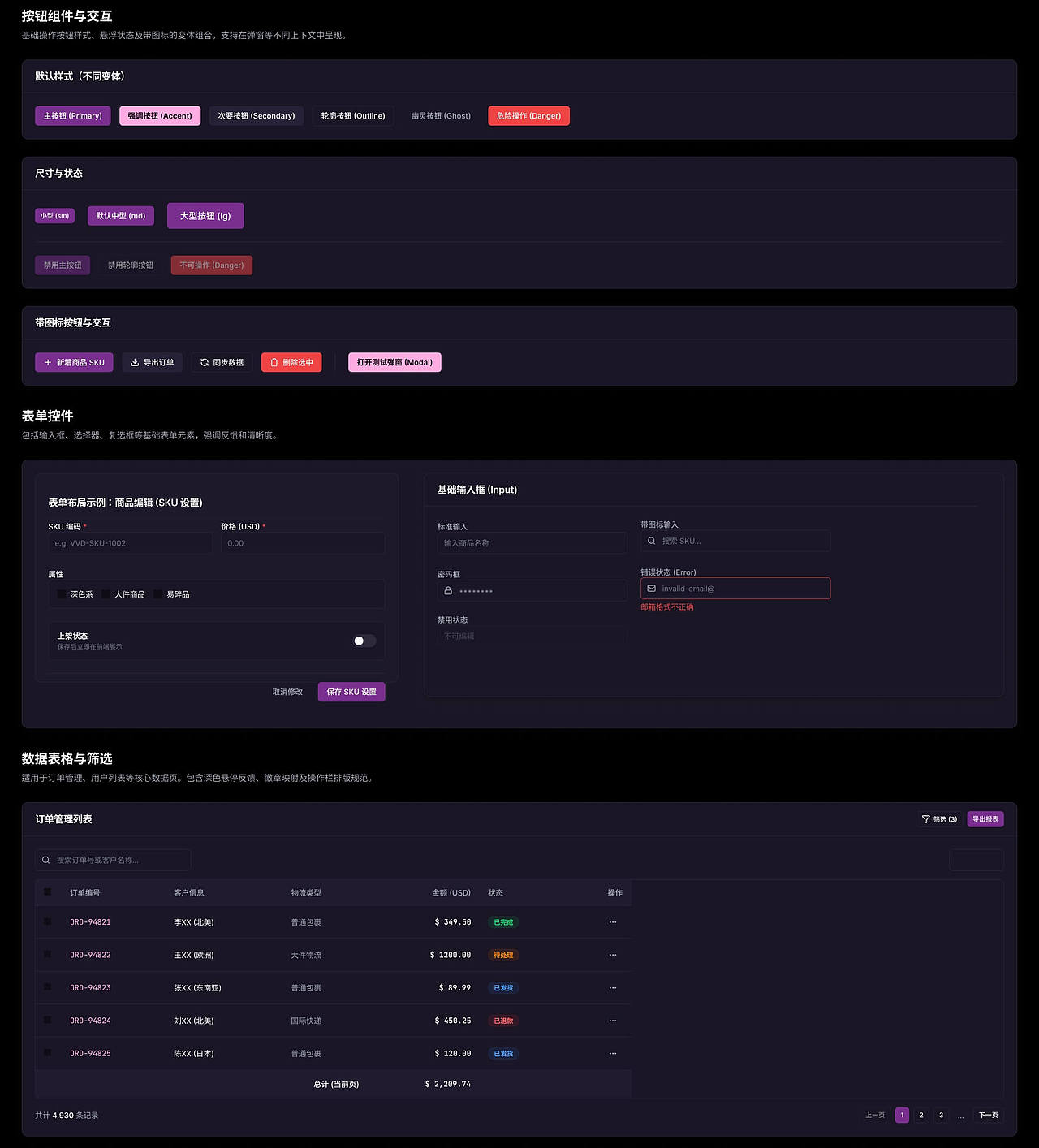Click the funnel icon on 筛选 (3)
The image size is (1039, 1148).
925,819
